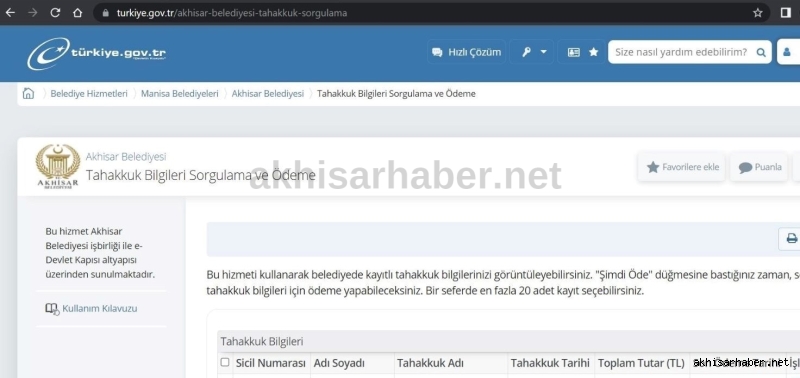800x378 pixels.
Task: Click Tahakkuk Adı column header
Action: tap(430, 363)
